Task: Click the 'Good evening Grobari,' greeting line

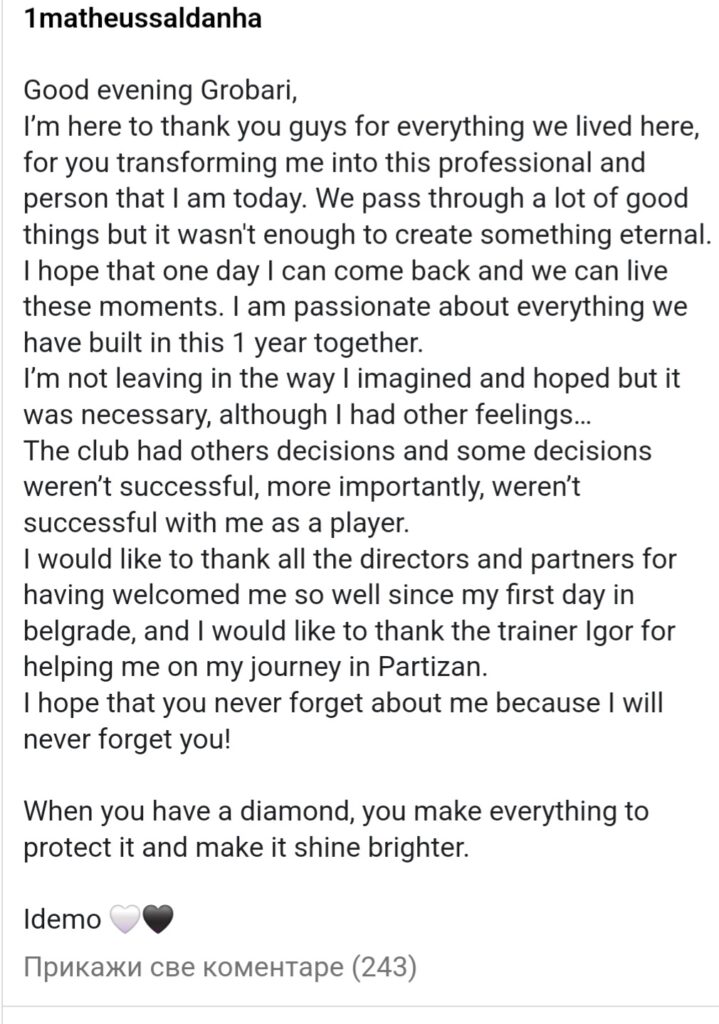Action: (x=161, y=91)
